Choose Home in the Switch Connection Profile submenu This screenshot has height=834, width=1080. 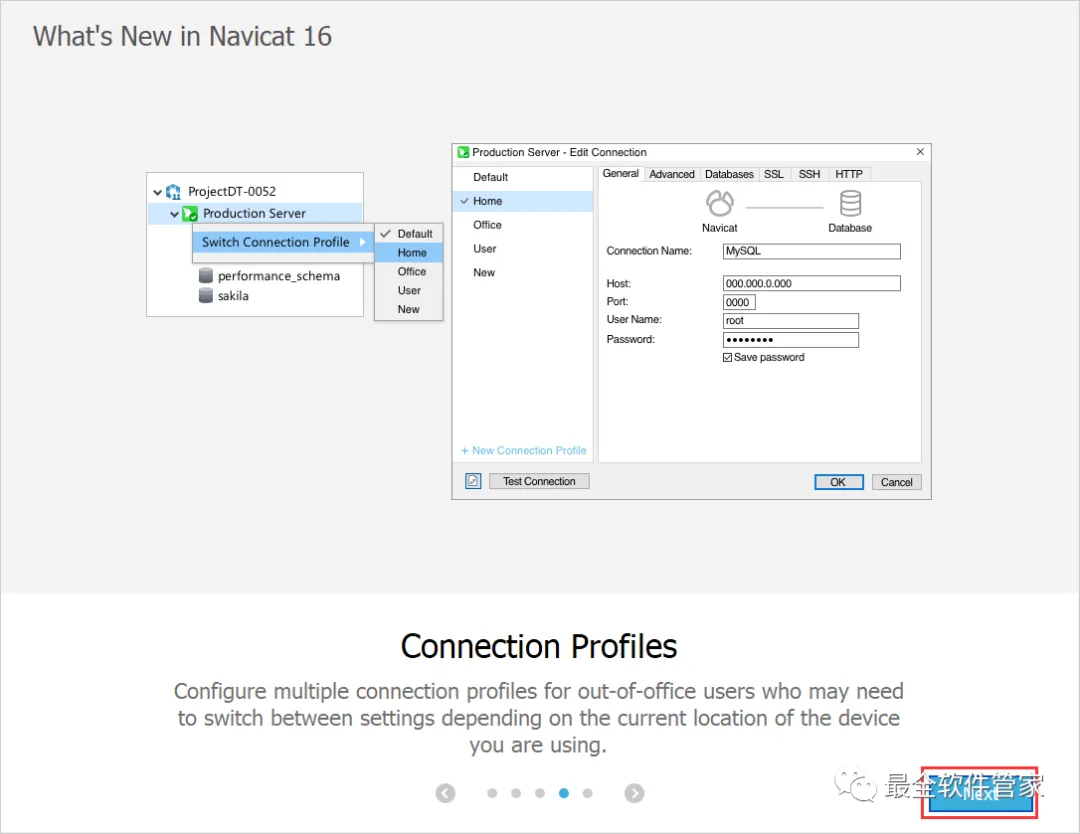409,253
